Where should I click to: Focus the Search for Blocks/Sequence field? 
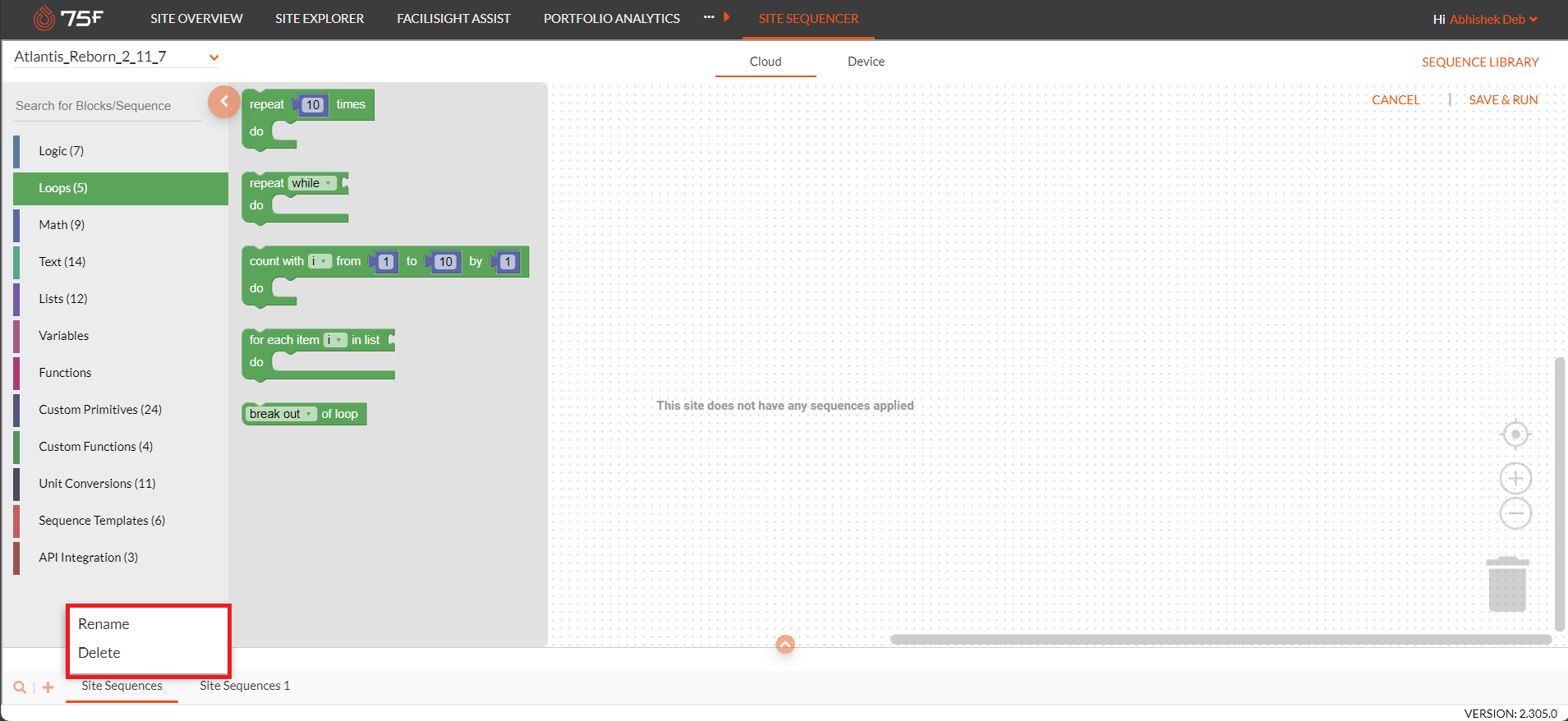[x=108, y=106]
